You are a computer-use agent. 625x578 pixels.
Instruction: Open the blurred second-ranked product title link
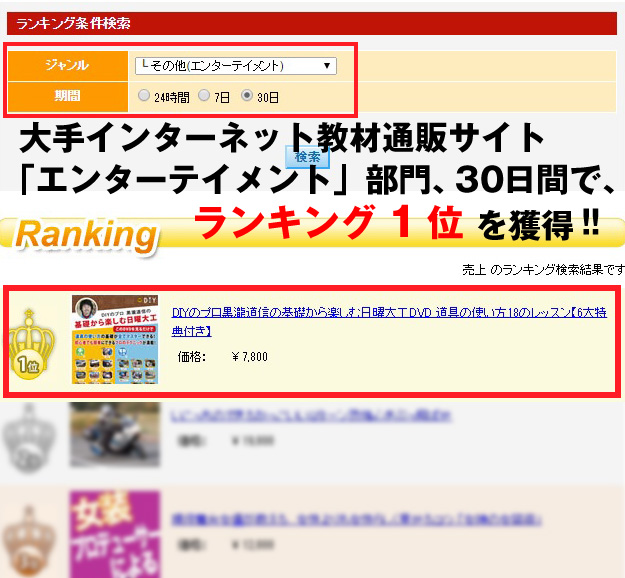[311, 415]
